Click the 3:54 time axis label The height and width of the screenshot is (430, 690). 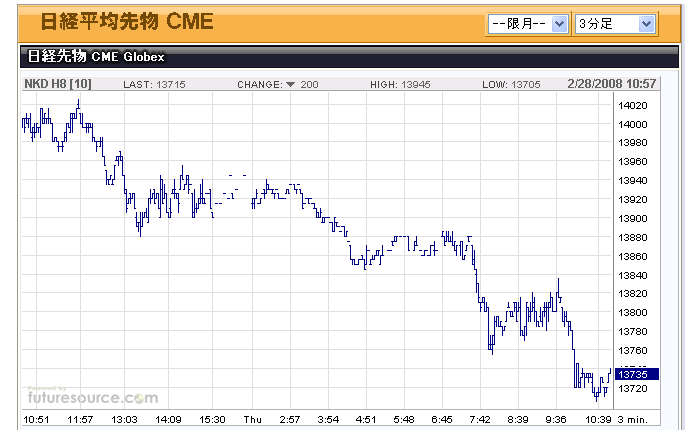tap(328, 419)
